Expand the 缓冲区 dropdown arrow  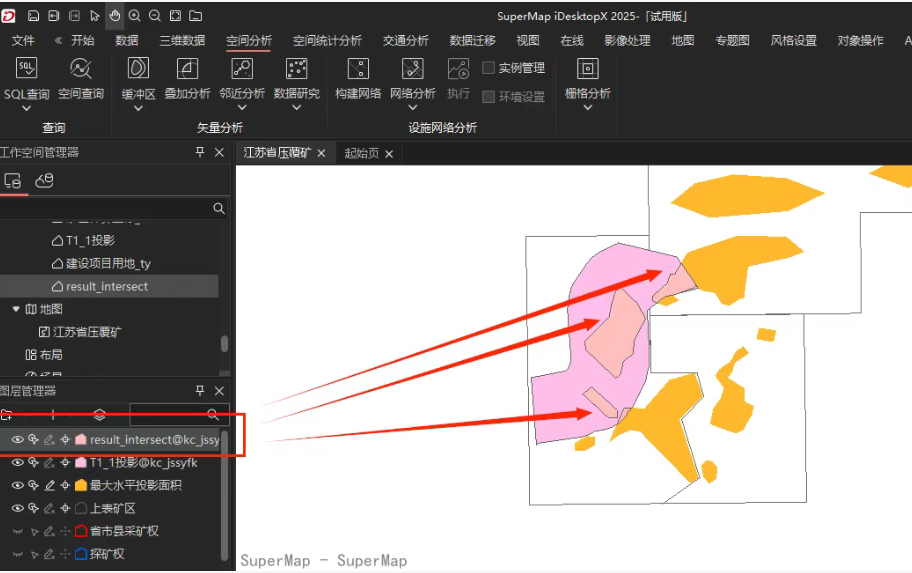click(x=138, y=108)
